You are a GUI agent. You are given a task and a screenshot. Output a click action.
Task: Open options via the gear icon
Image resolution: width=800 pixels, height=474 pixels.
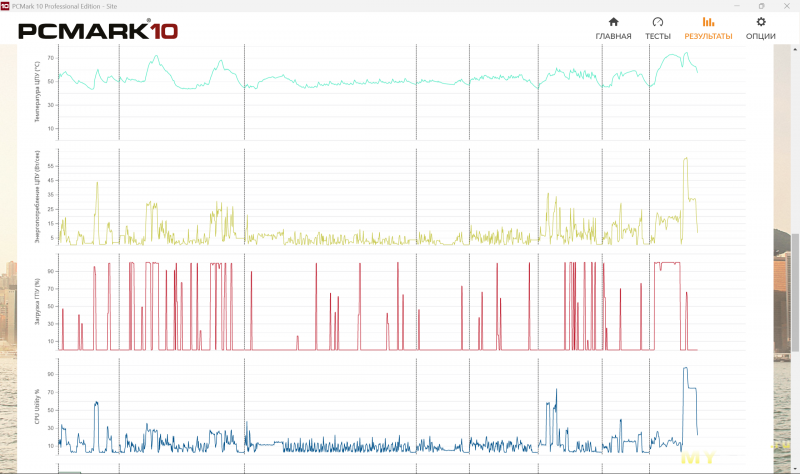click(761, 21)
